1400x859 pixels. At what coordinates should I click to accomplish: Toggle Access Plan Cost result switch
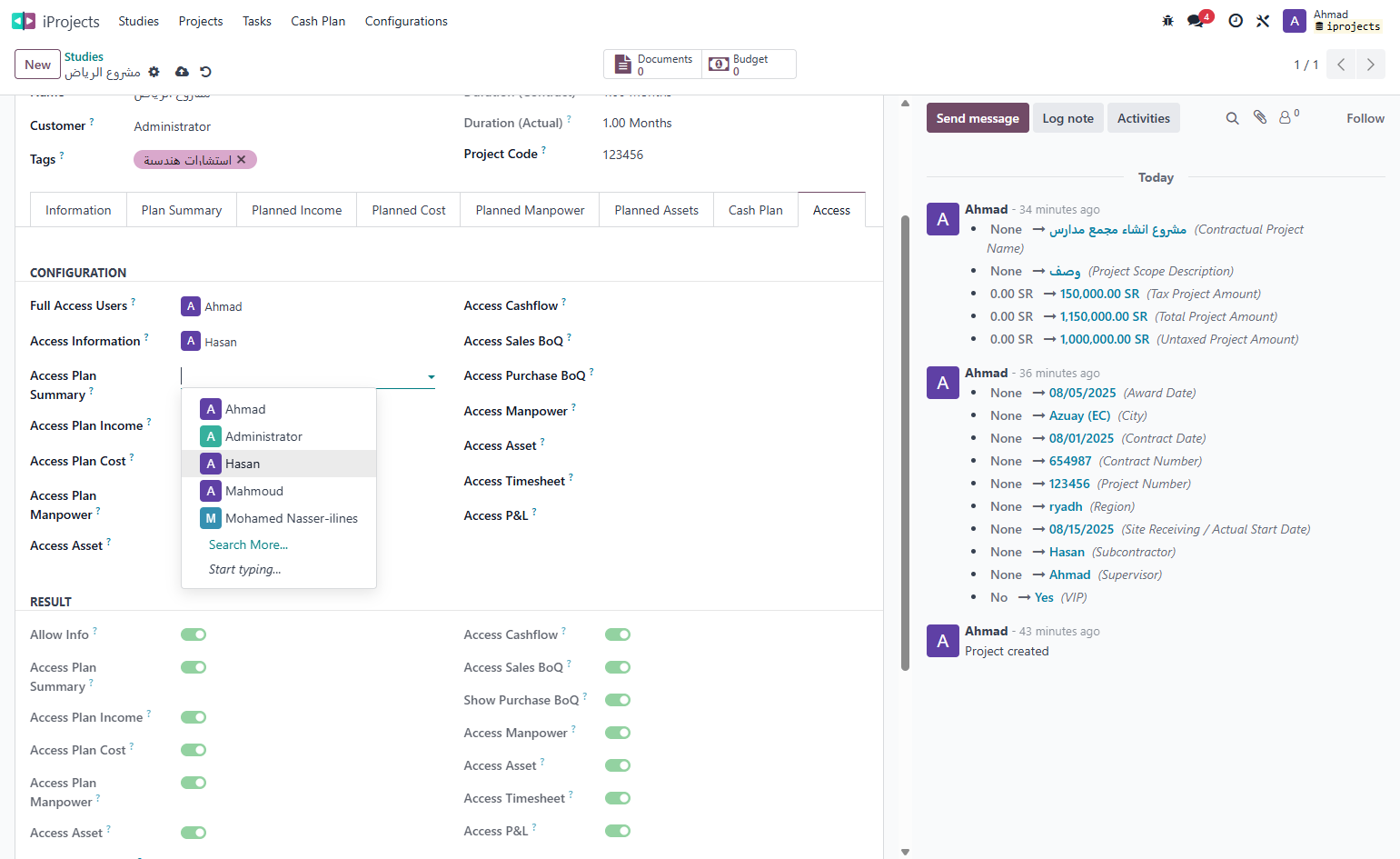(194, 750)
